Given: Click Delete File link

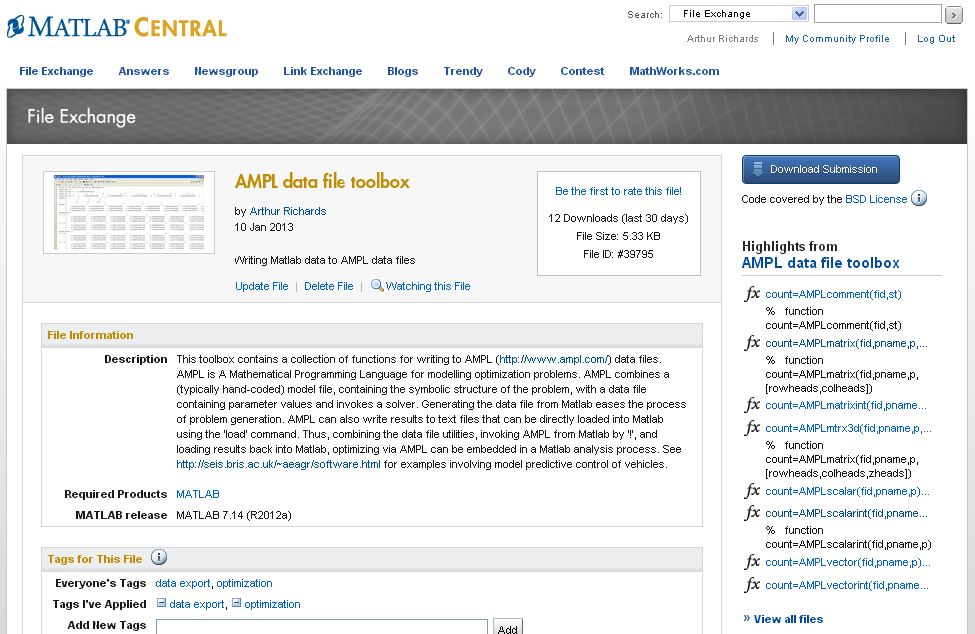Looking at the screenshot, I should pos(328,286).
